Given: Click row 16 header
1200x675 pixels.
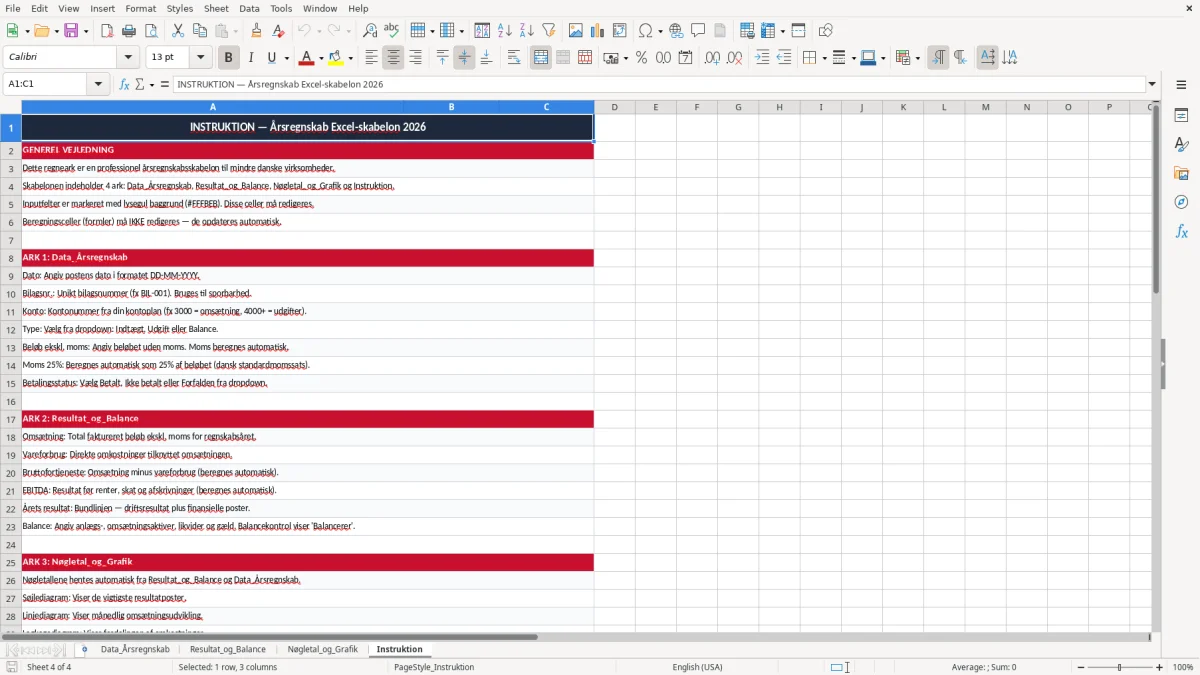Looking at the screenshot, I should point(11,400).
